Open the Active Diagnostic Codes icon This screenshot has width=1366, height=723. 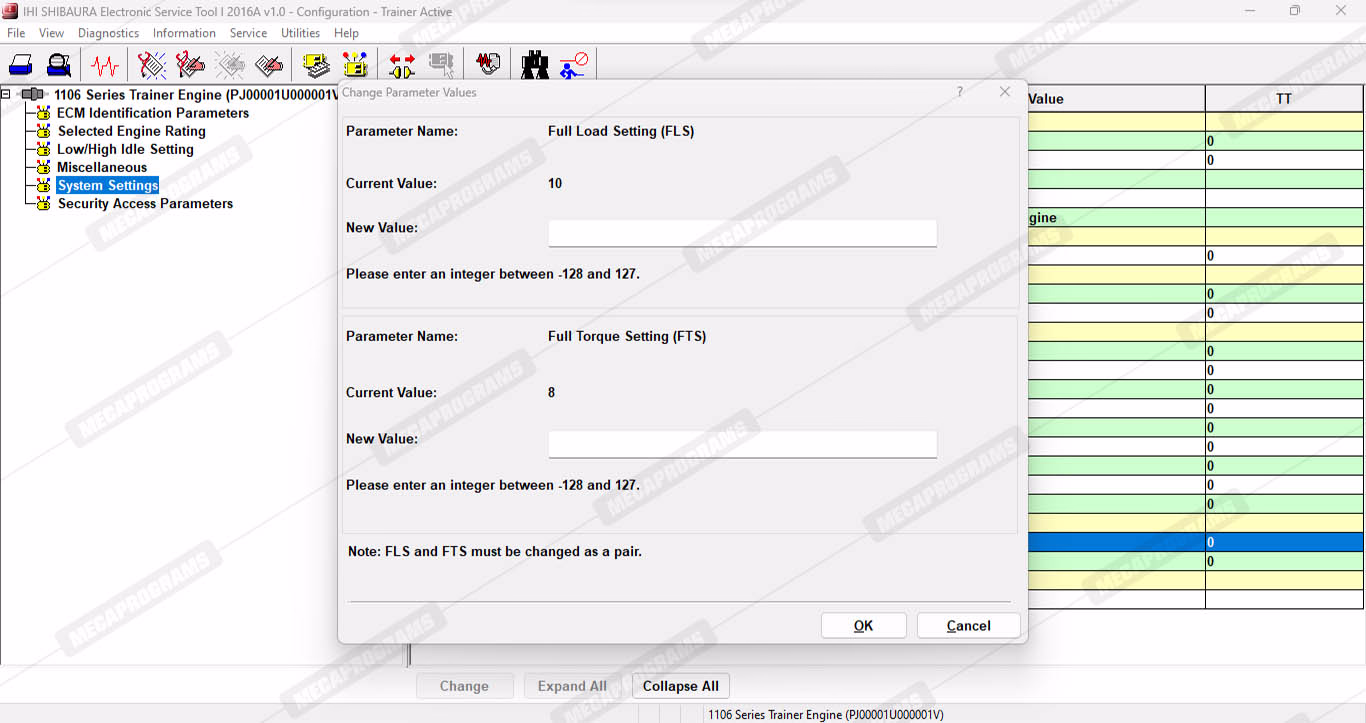coord(152,65)
